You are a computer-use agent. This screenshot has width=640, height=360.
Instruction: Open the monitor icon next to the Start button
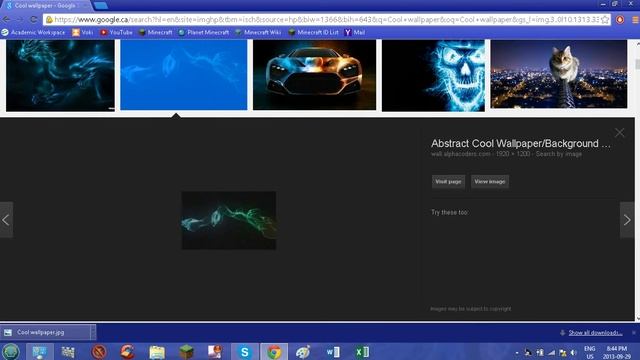coord(40,351)
